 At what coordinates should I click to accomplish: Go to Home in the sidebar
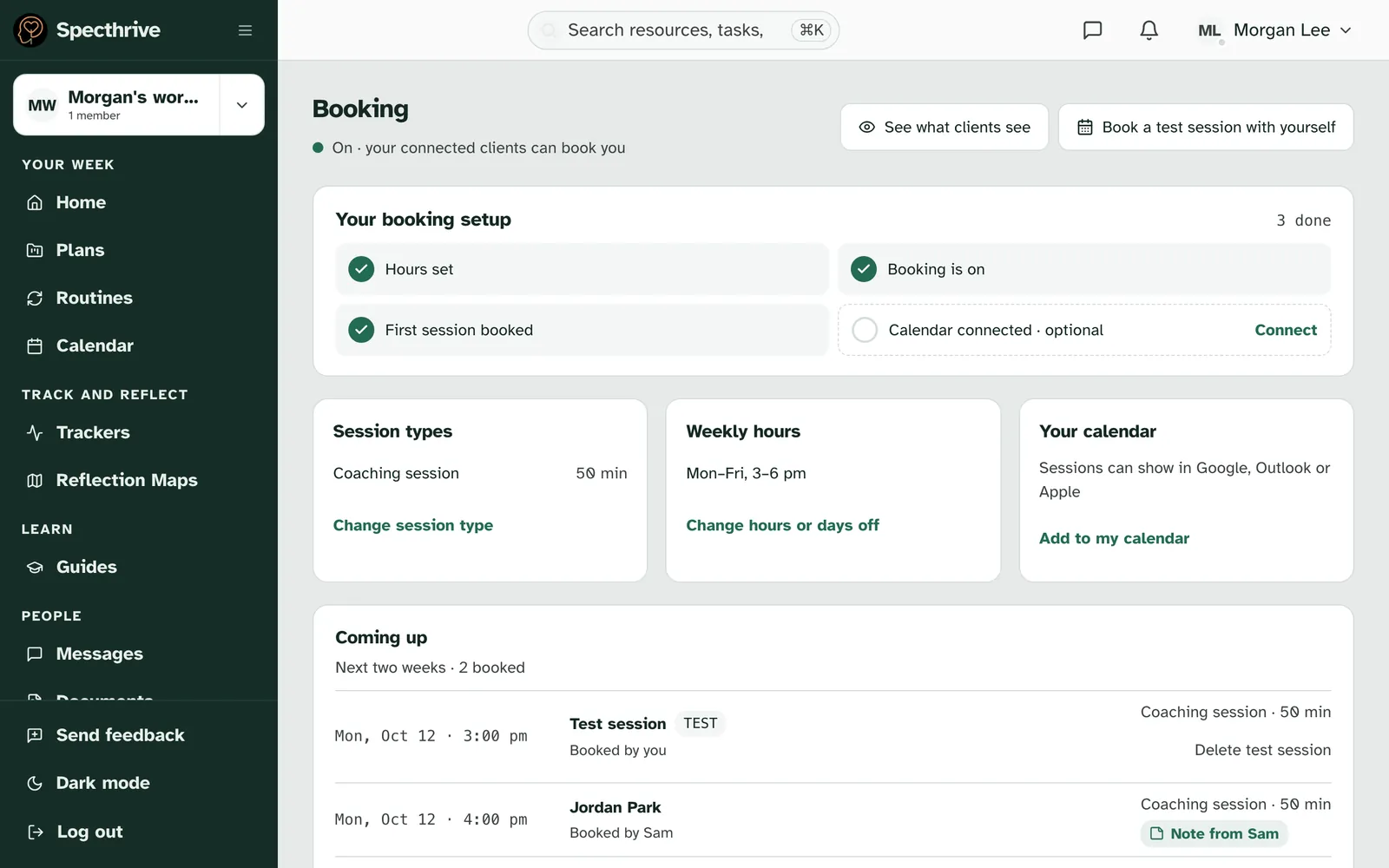[x=139, y=203]
